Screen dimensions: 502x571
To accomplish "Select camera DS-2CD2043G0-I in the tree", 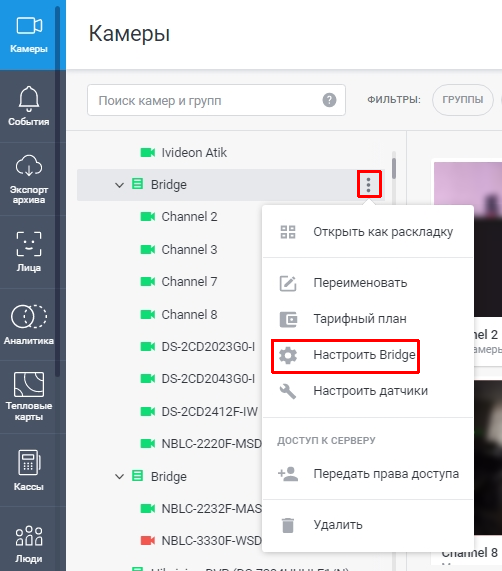I will click(x=208, y=379).
